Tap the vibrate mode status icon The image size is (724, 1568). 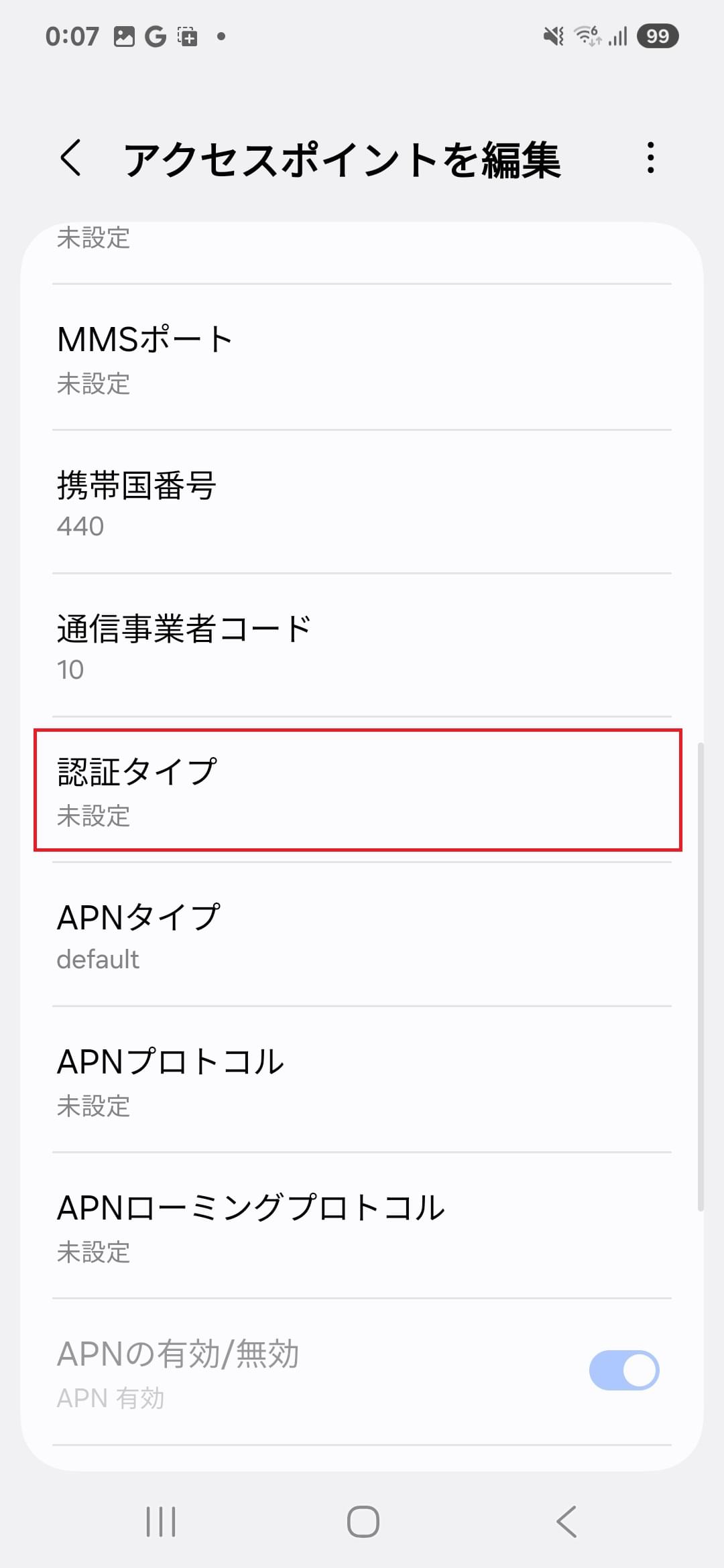click(x=551, y=37)
